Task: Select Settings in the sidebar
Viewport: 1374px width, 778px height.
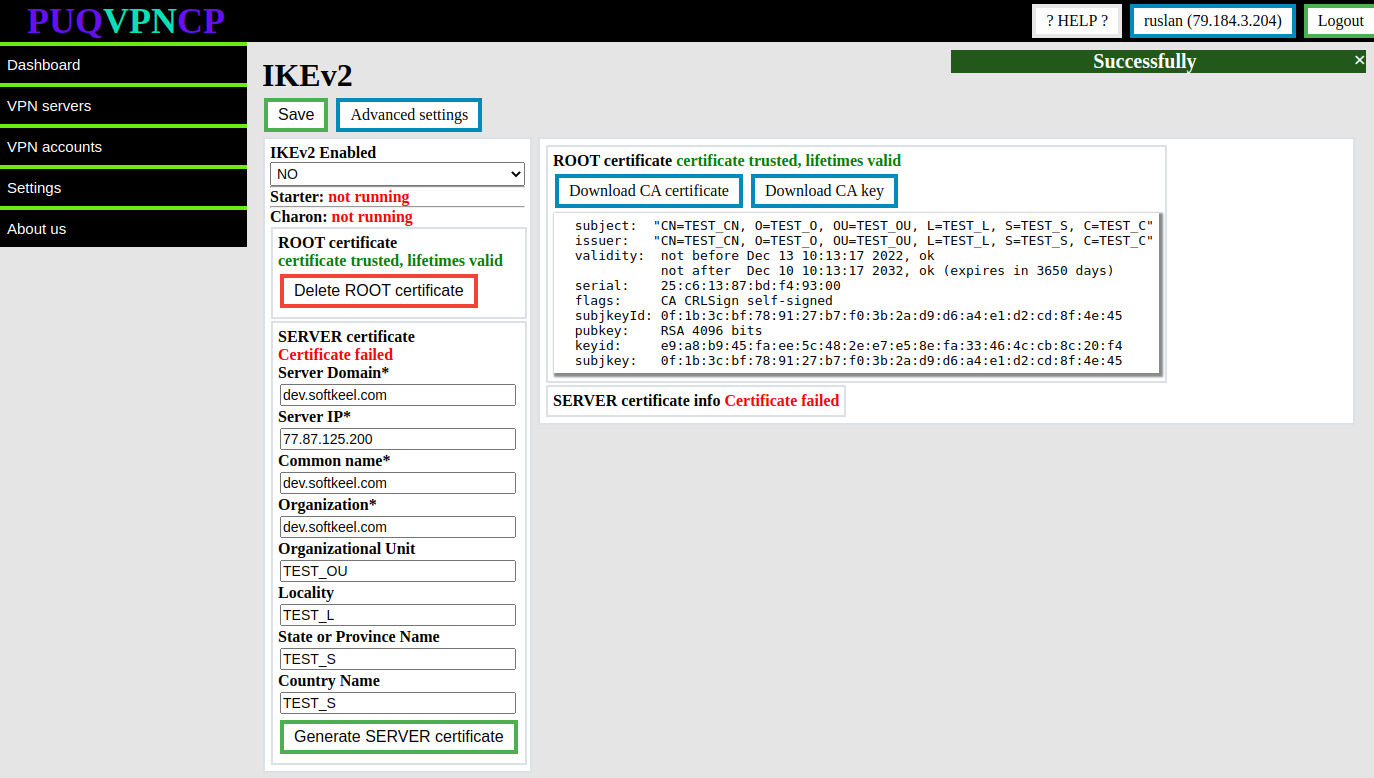Action: point(123,188)
